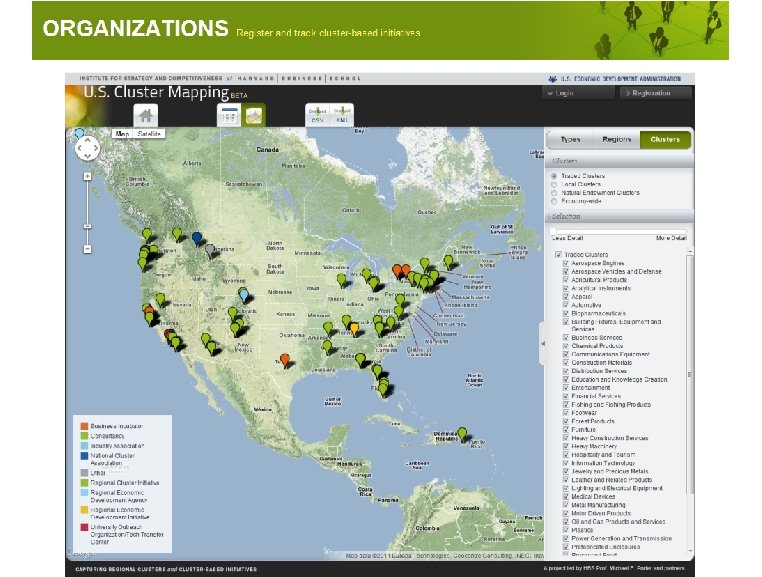762x577 pixels.
Task: Open the Types tab
Action: point(571,140)
